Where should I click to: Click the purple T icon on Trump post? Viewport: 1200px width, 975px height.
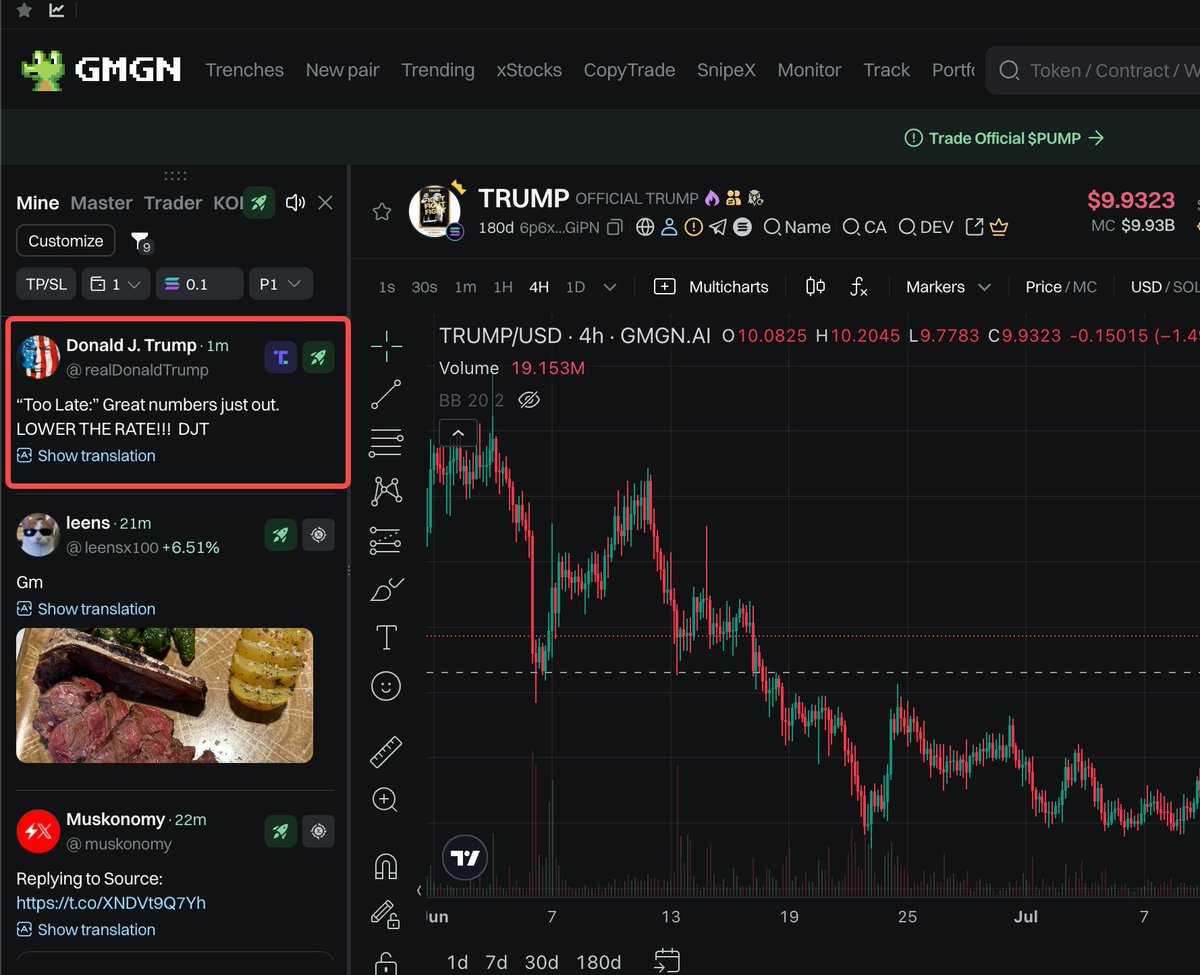281,358
